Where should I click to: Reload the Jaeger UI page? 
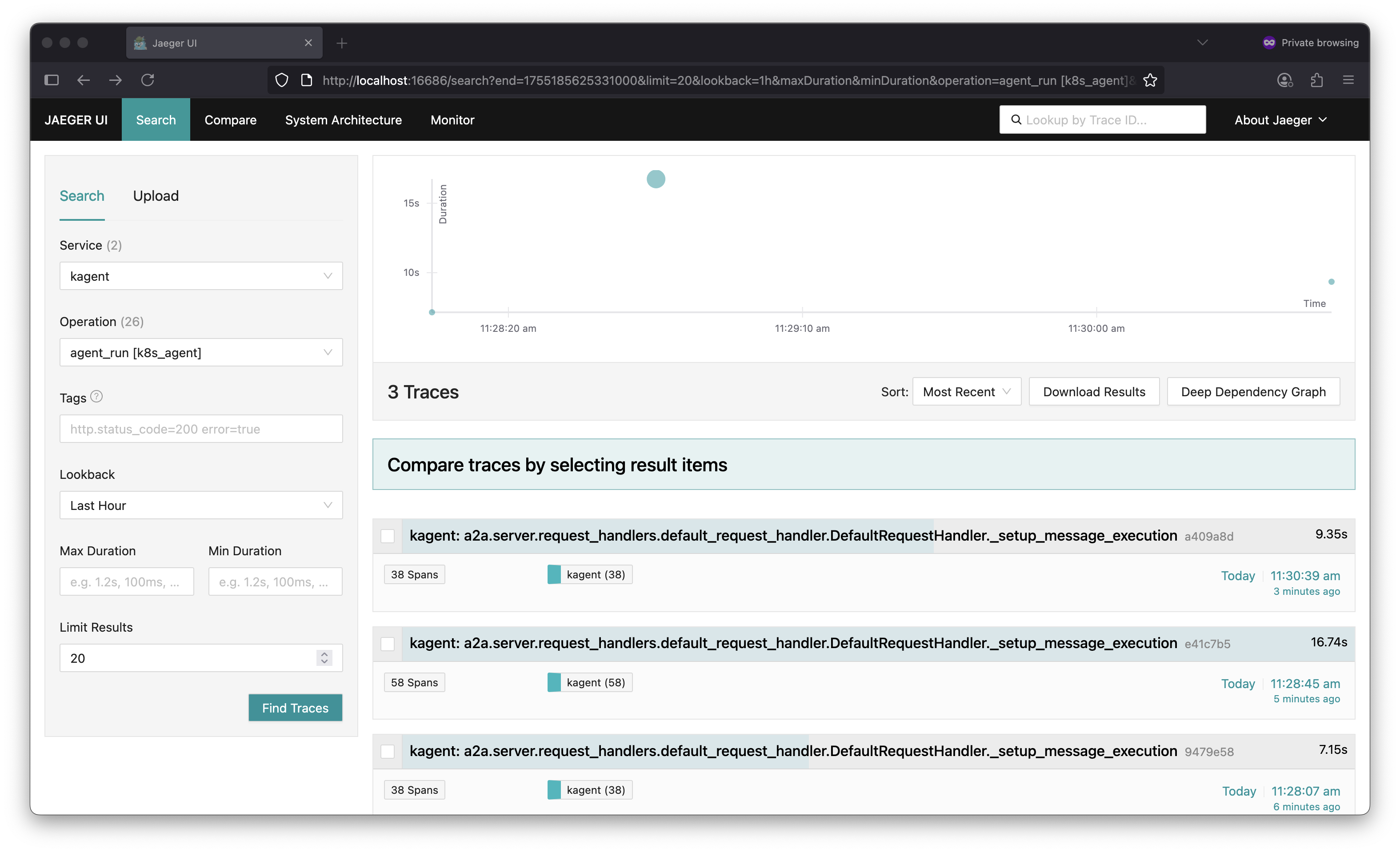148,80
